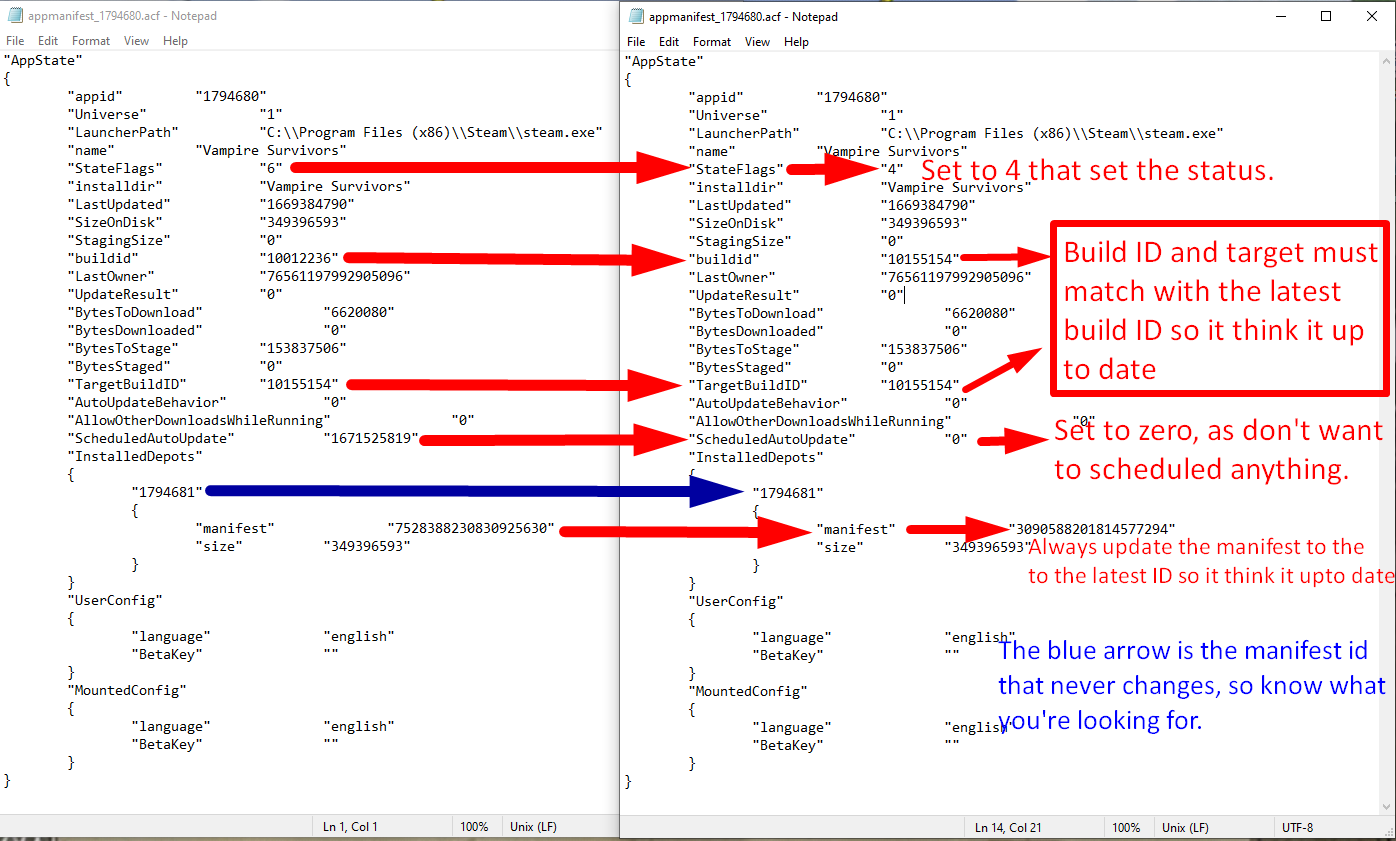1396x841 pixels.
Task: Click the Notepad icon in the active window's title bar
Action: tap(635, 17)
